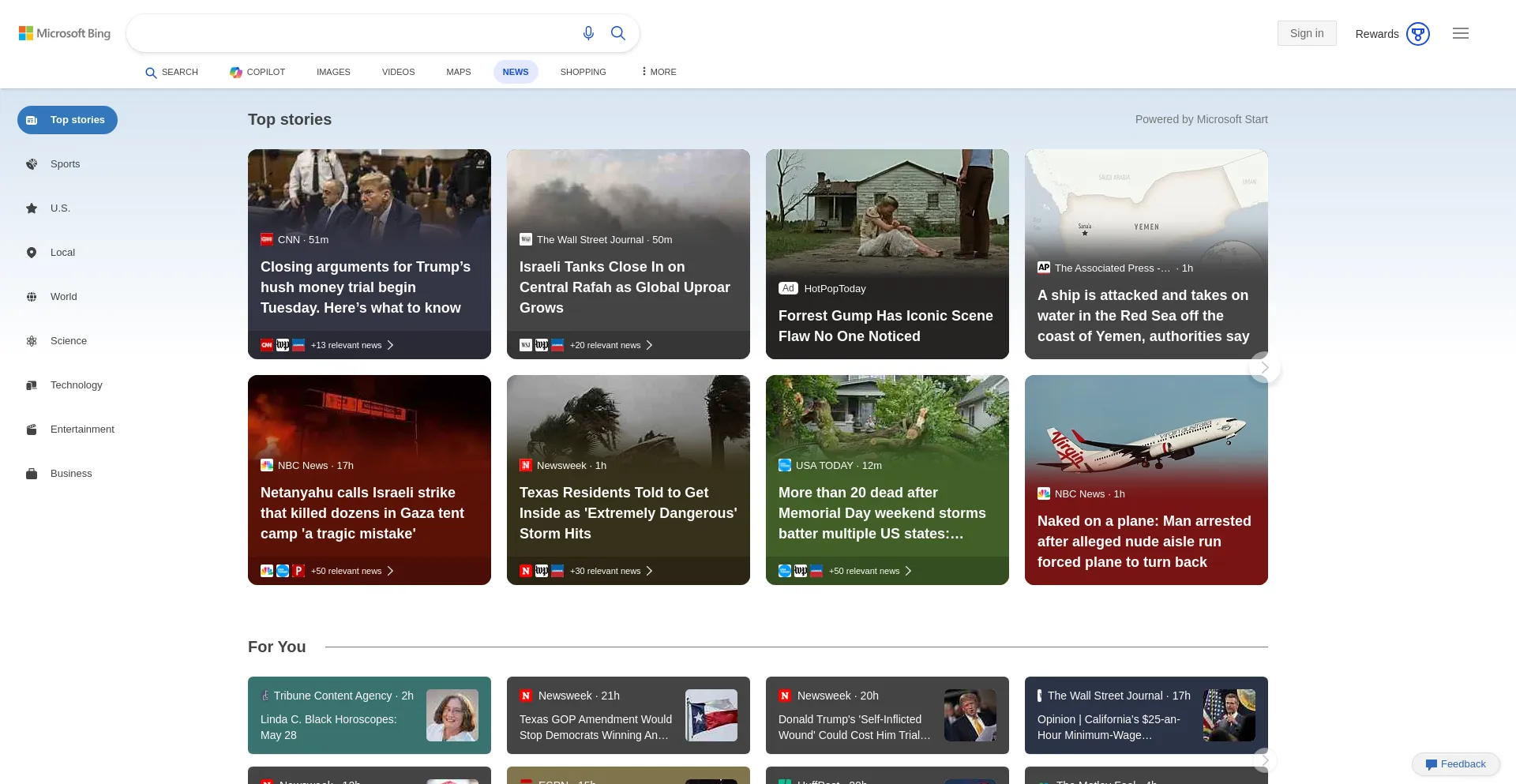Click the Business briefcase icon
The width and height of the screenshot is (1516, 784).
[32, 474]
